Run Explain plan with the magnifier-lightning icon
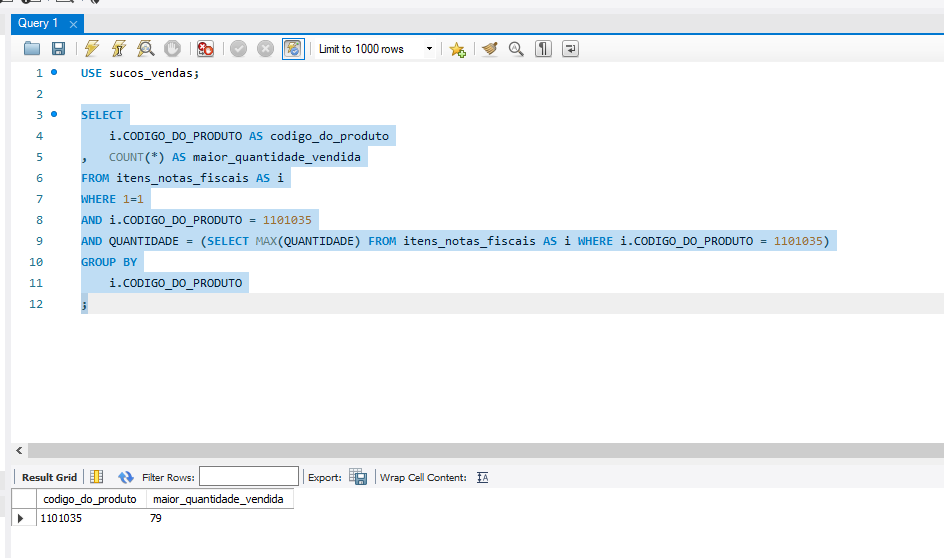The width and height of the screenshot is (944, 558). pos(146,49)
